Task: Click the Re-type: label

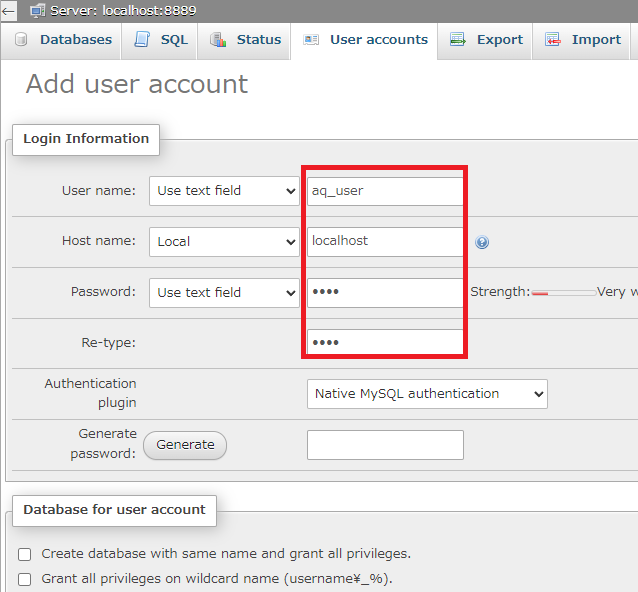Action: tap(108, 343)
